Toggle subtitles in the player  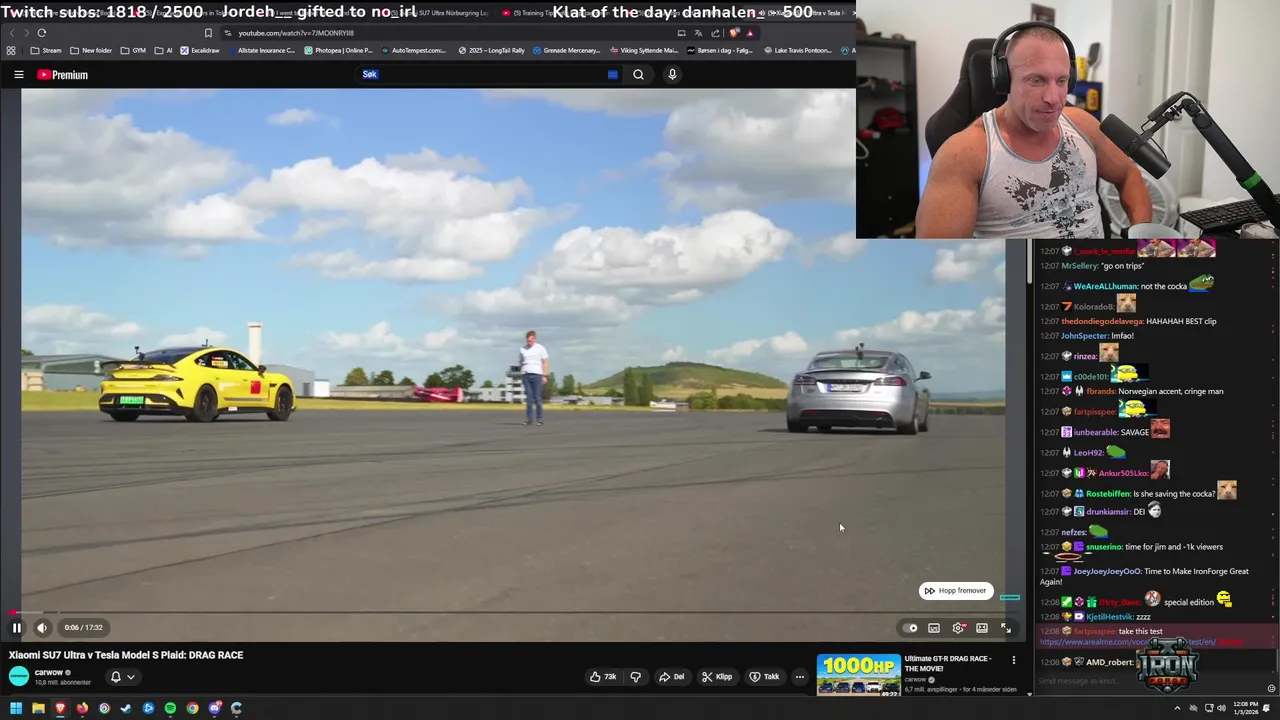(x=934, y=628)
